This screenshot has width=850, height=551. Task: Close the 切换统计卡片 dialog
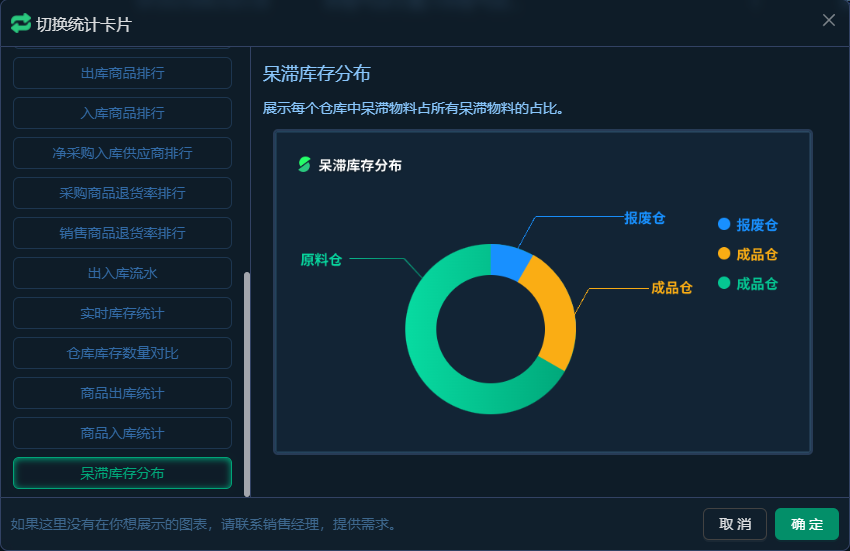click(828, 20)
